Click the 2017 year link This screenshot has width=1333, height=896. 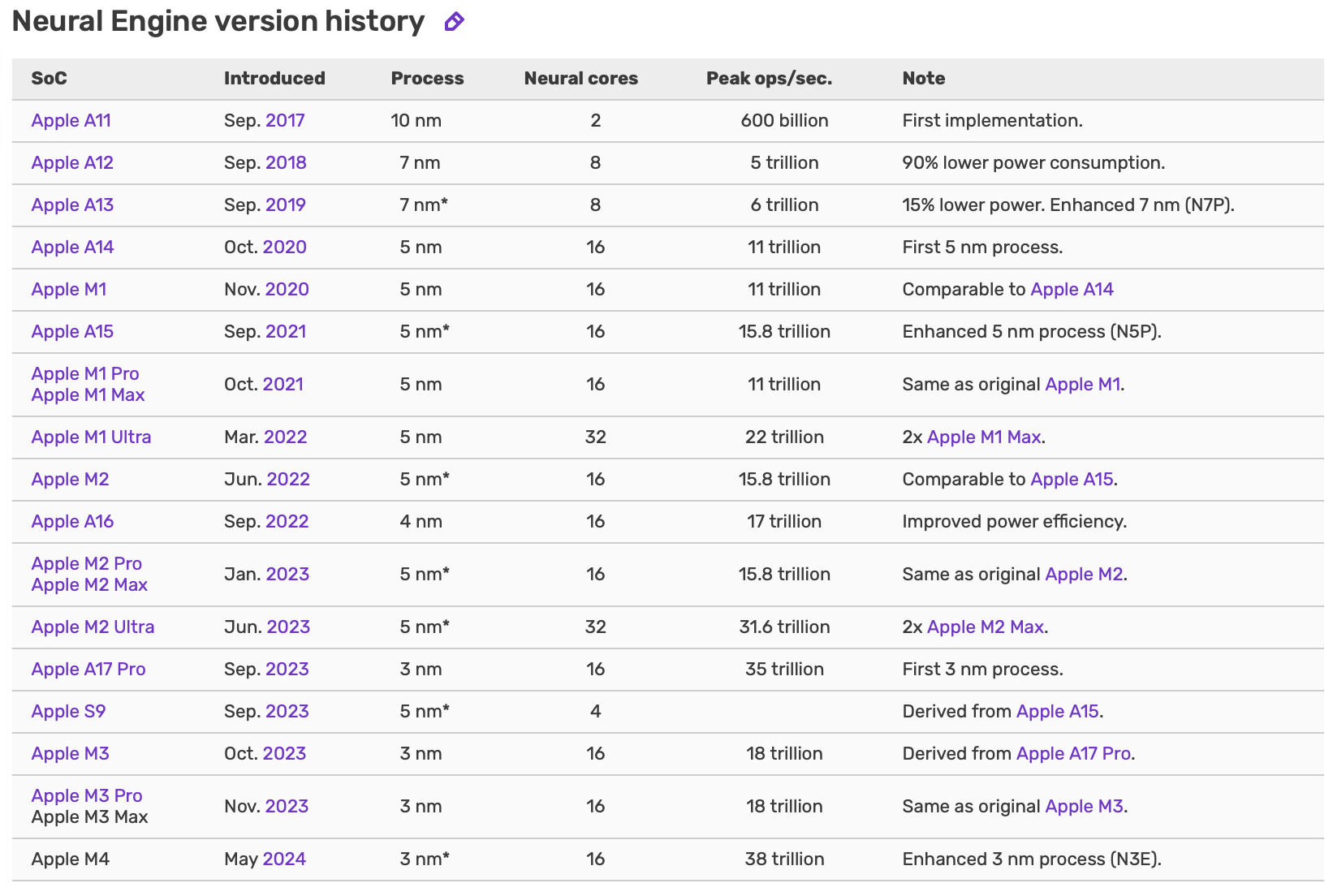coord(285,121)
